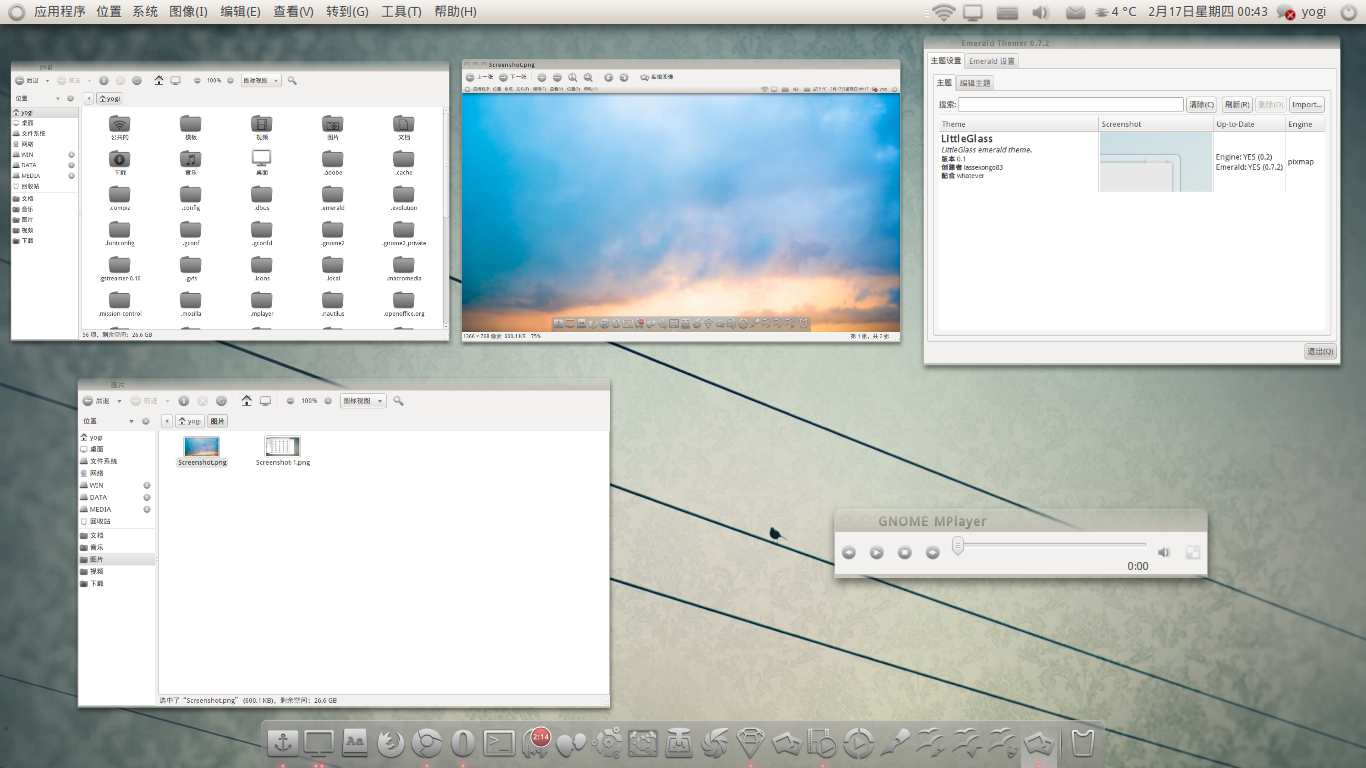Go to next image with 下一张

[x=513, y=77]
